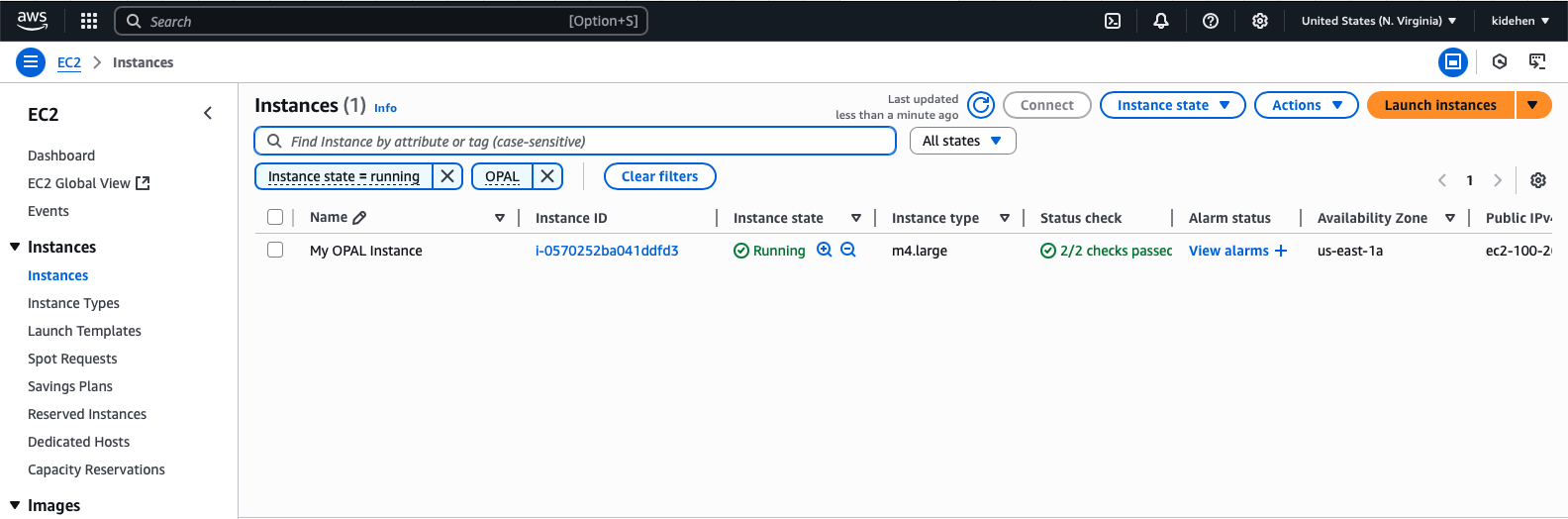
Task: Add an alarm with the plus icon
Action: (x=1281, y=251)
